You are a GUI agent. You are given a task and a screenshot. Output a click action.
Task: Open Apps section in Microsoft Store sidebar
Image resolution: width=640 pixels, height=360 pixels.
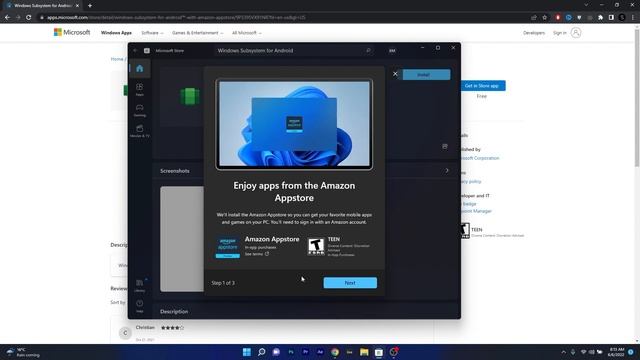tap(140, 89)
